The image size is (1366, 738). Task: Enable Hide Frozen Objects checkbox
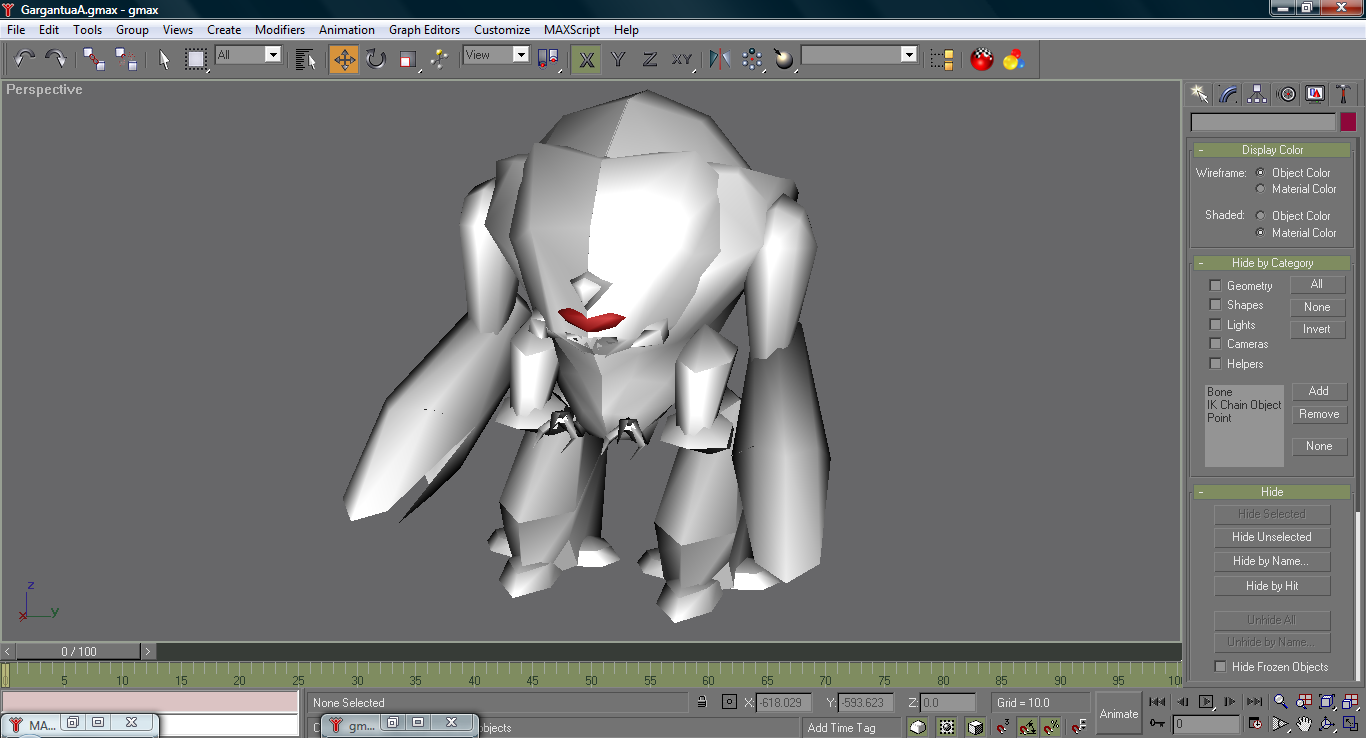[1220, 667]
